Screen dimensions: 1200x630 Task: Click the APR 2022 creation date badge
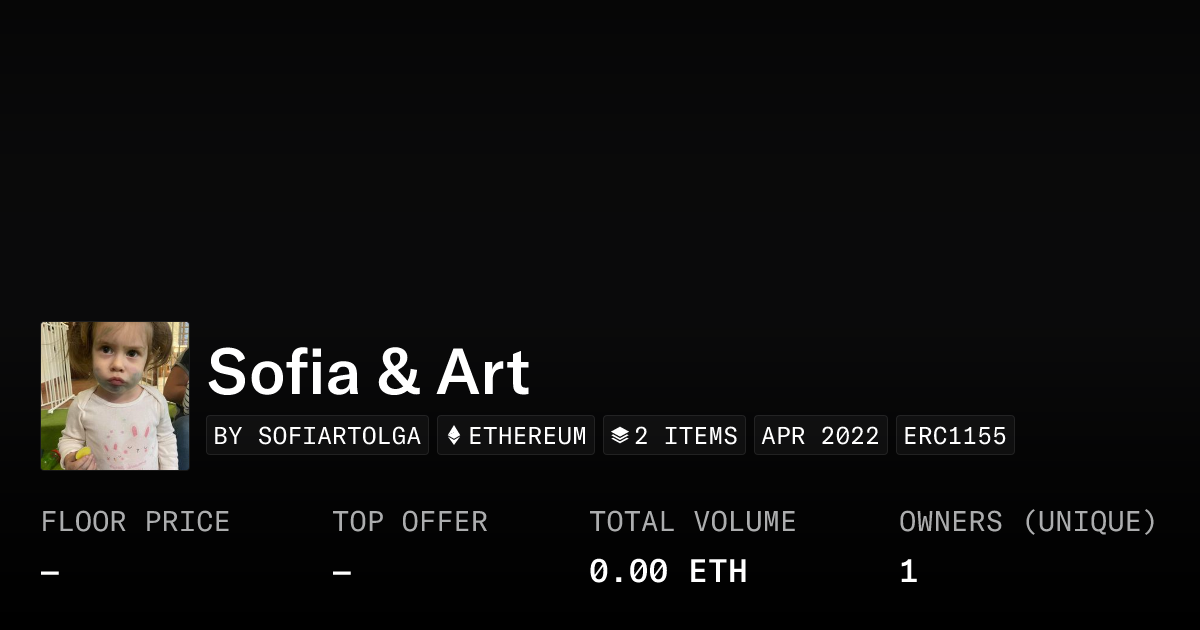tap(820, 436)
